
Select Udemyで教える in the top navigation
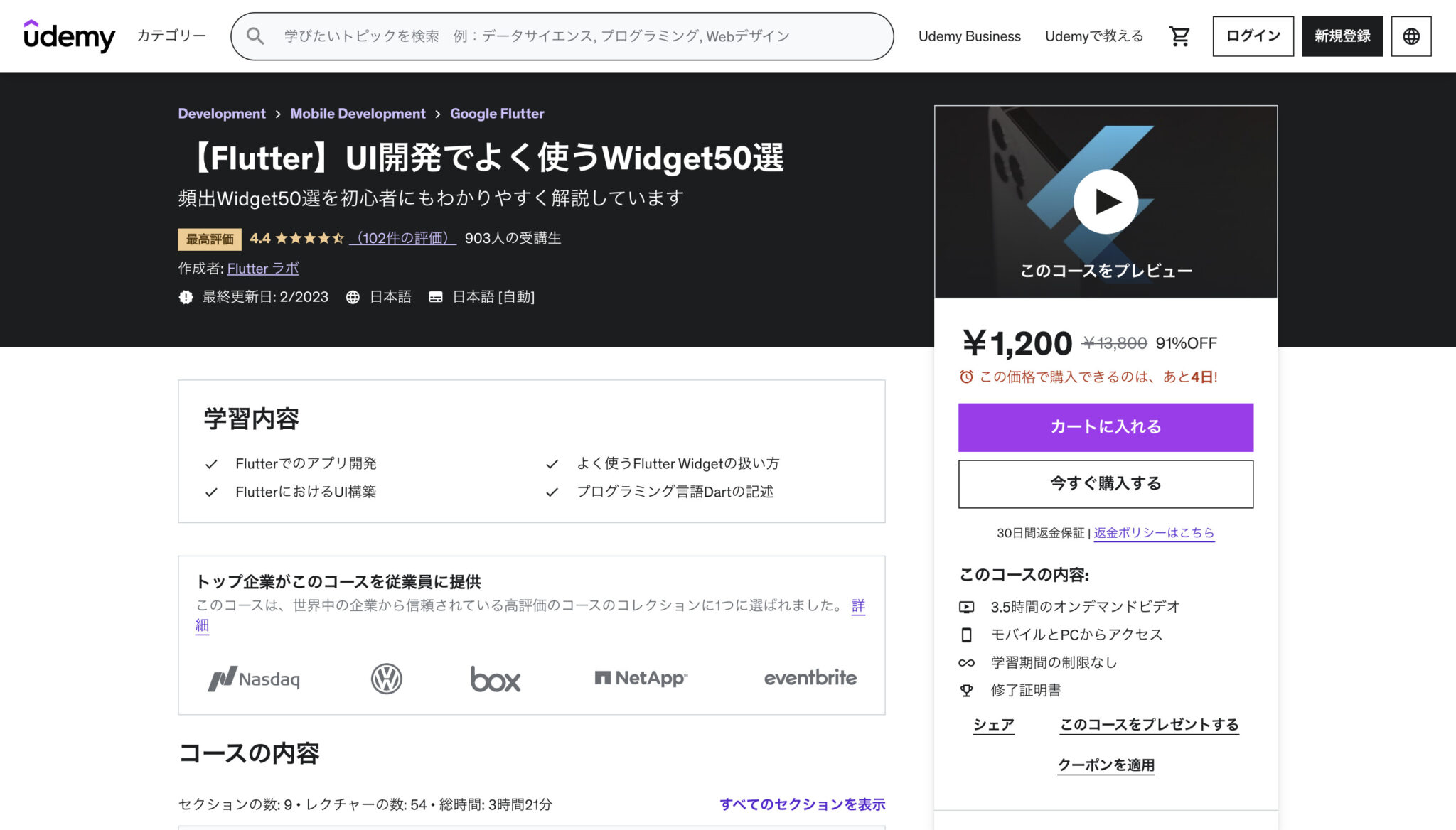pos(1094,36)
